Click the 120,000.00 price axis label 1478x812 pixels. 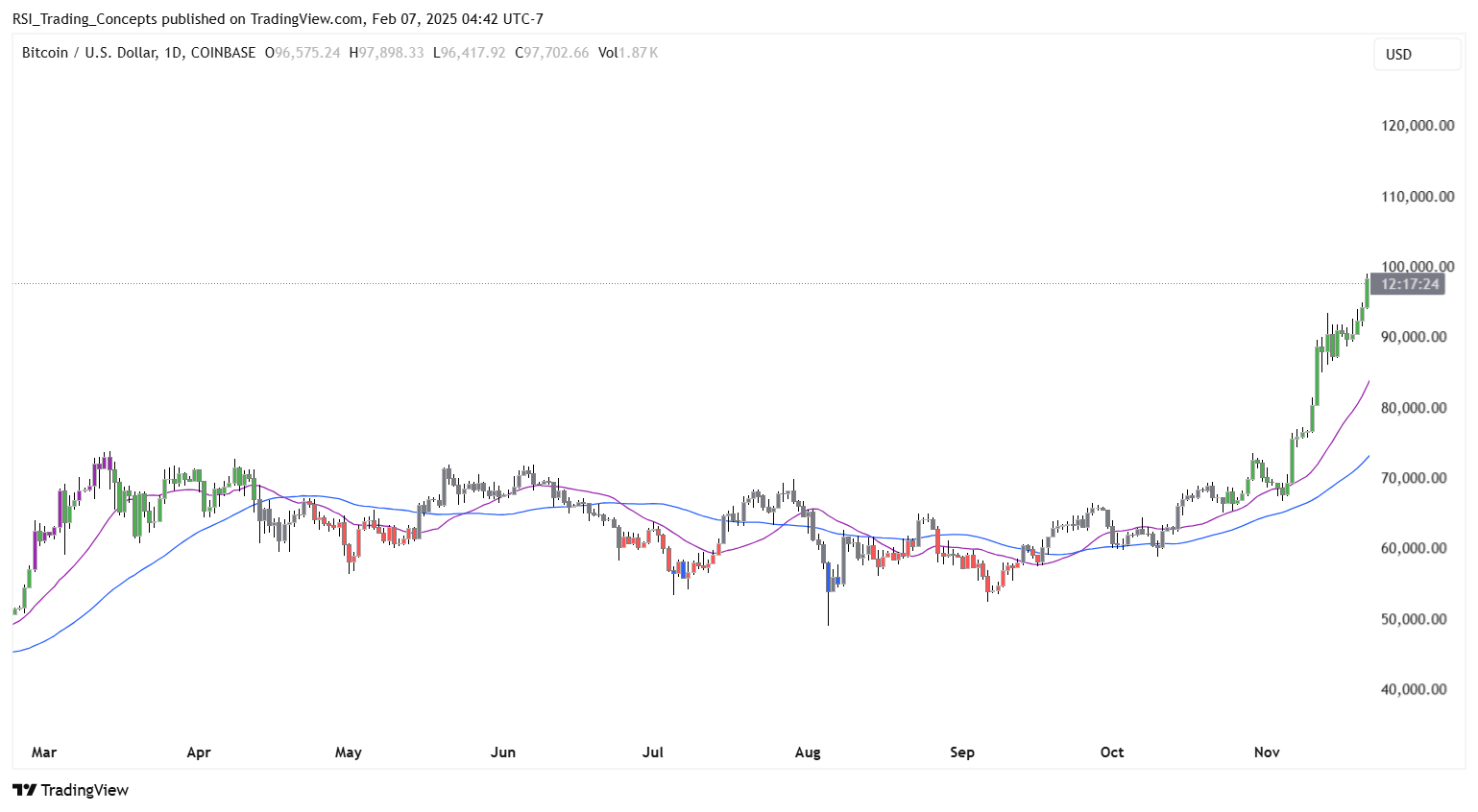click(x=1417, y=126)
